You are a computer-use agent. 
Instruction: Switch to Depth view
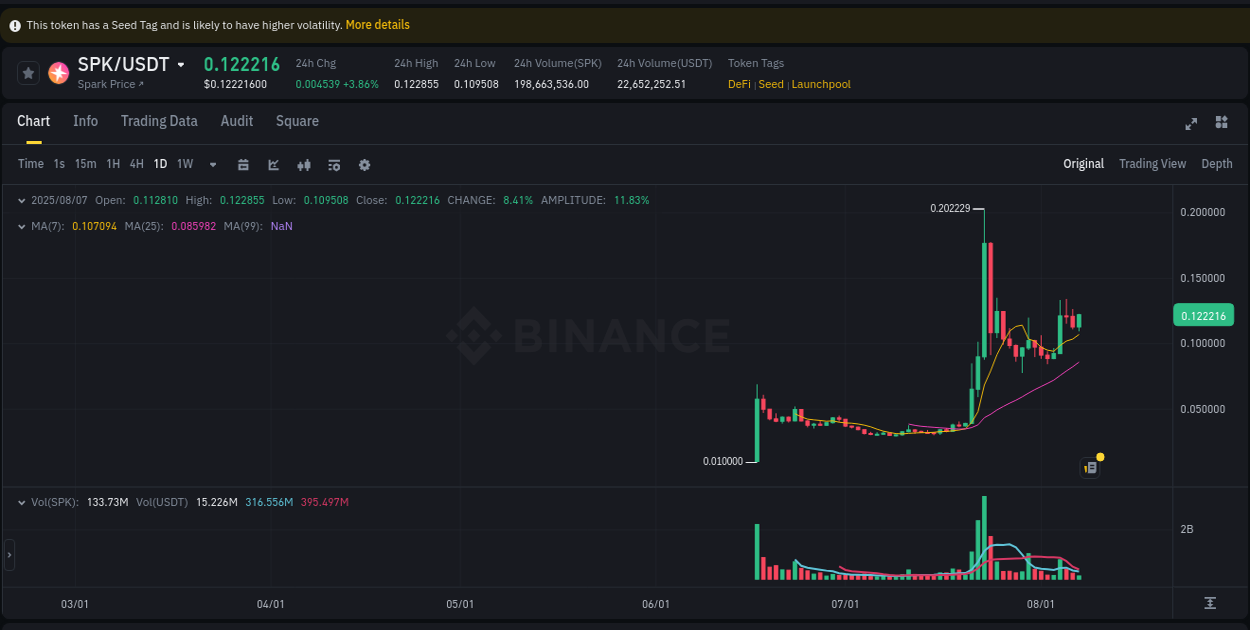click(1217, 163)
